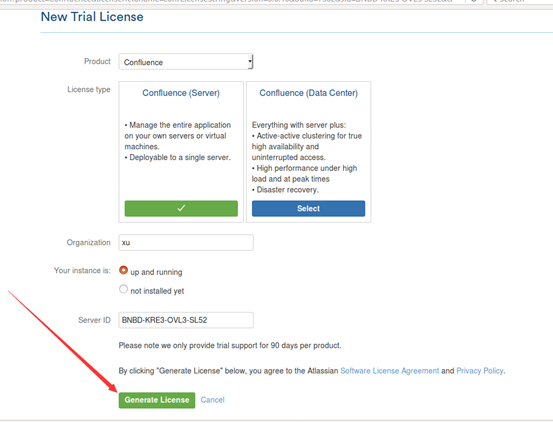Click the green checkmark button under Confluence (Server)
553x422 pixels.
pyautogui.click(x=181, y=208)
